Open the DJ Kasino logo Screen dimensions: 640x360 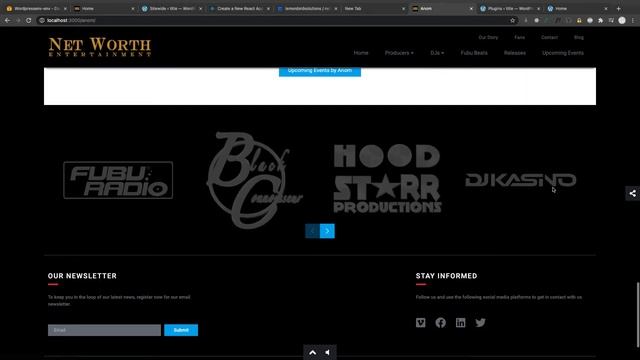coord(520,180)
